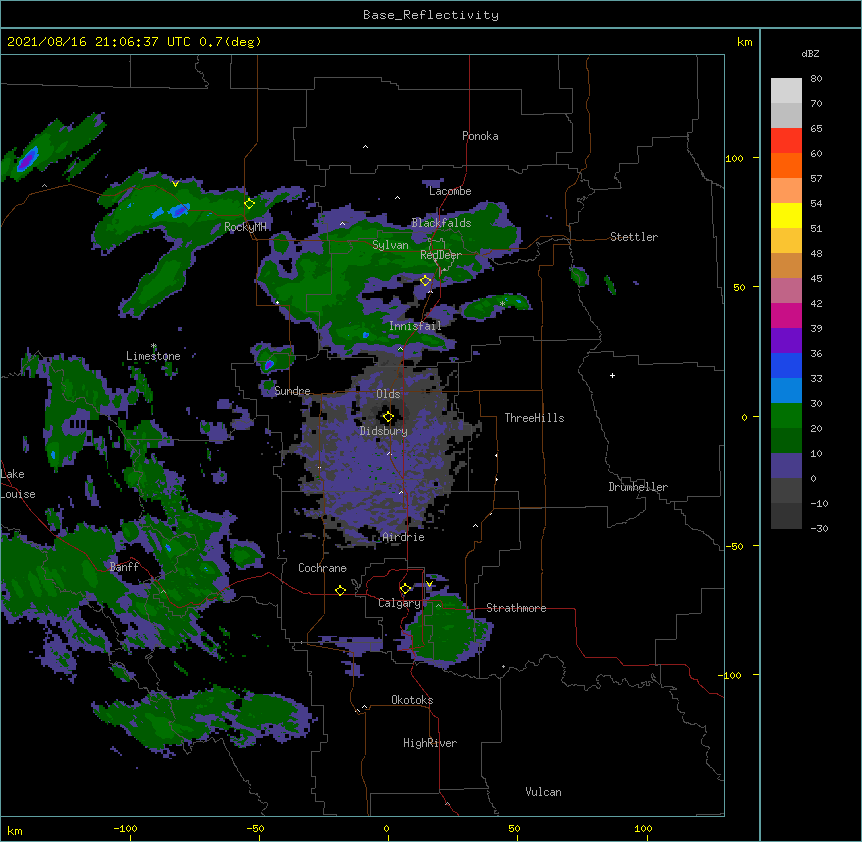Click the HighRiver label

430,743
